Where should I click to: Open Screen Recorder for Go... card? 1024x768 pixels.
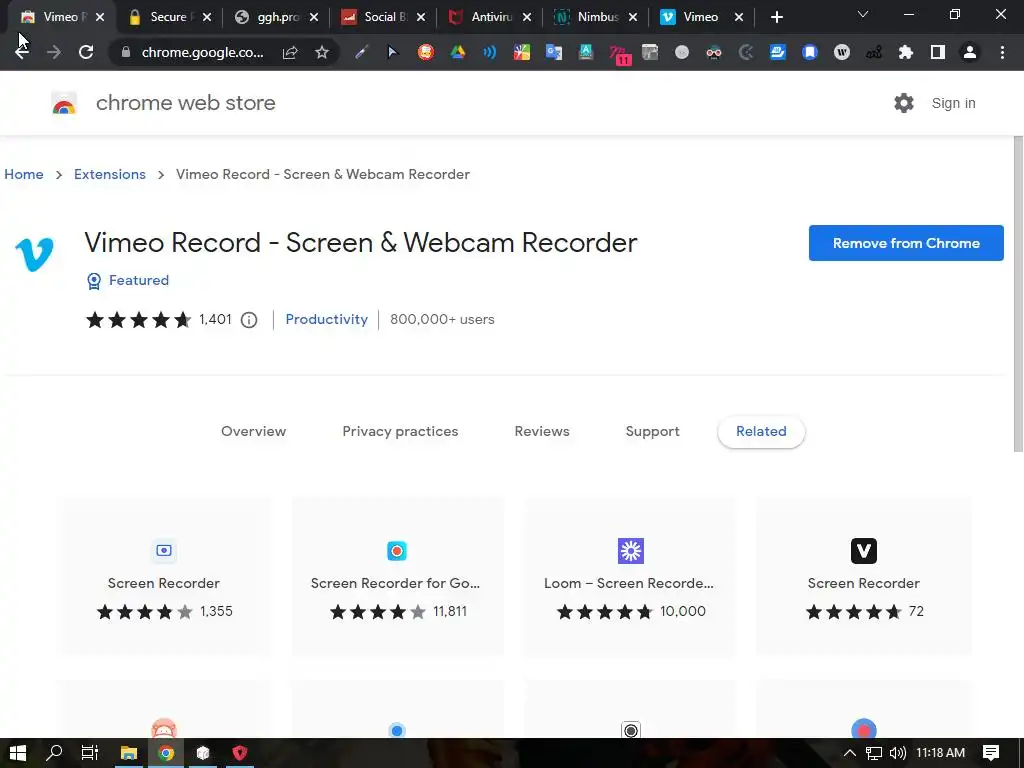[396, 576]
